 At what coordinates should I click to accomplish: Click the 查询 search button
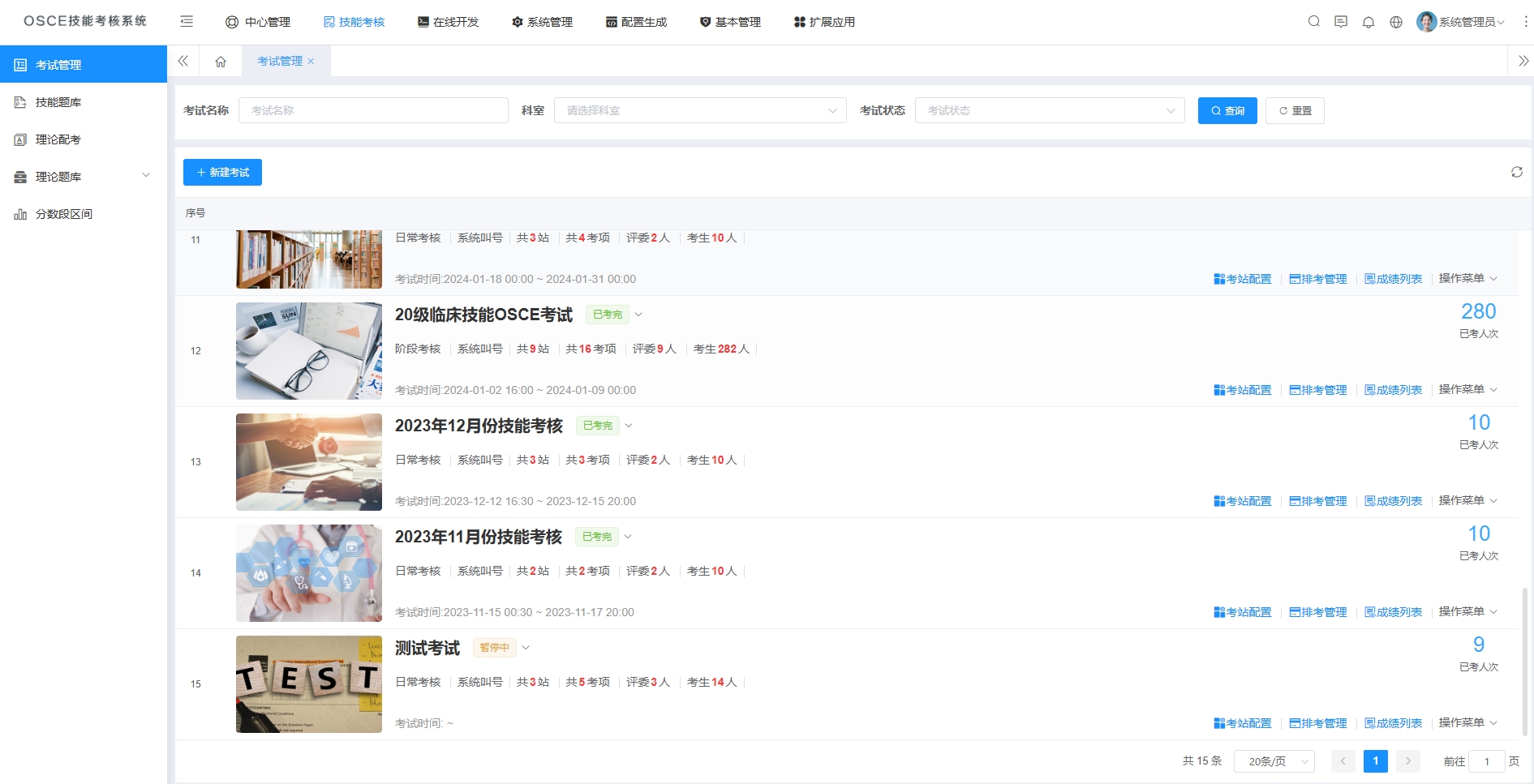tap(1227, 110)
